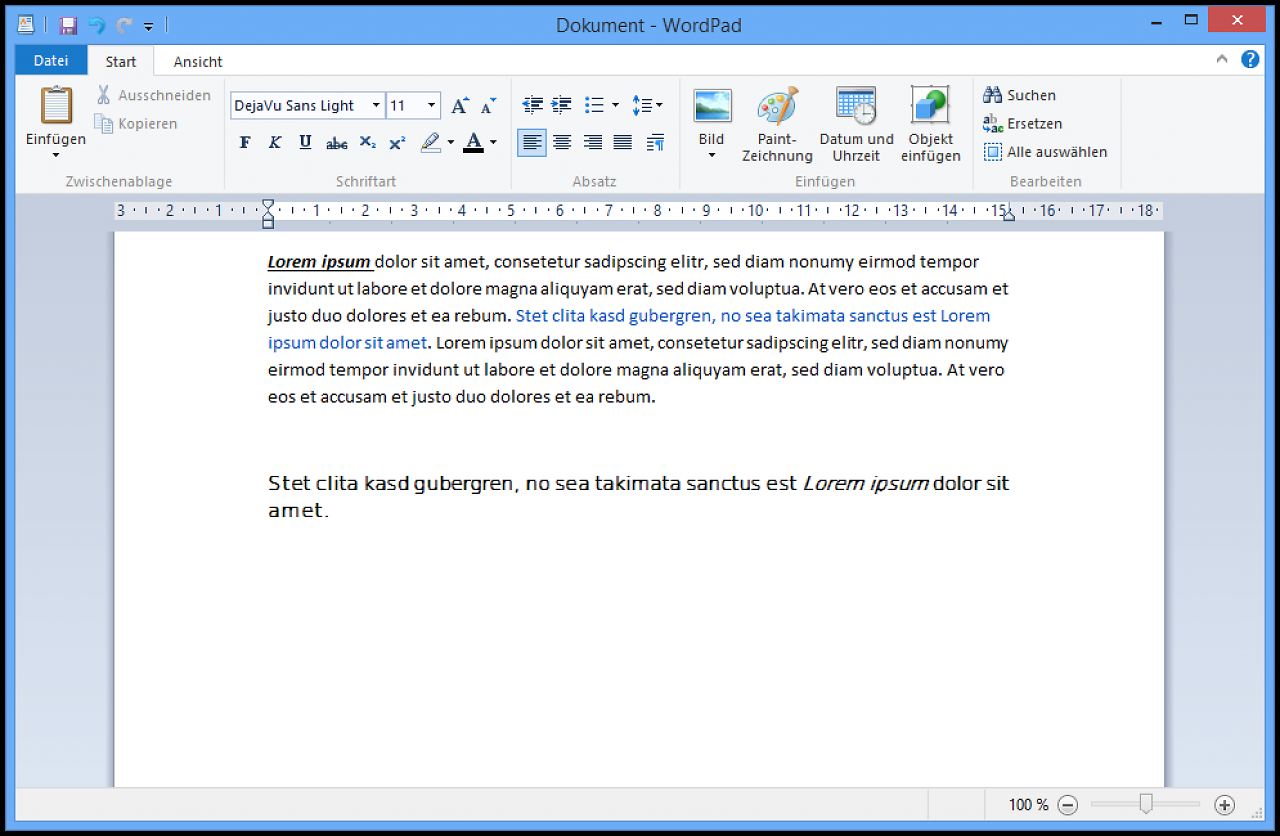Toggle strikethrough formatting
1280x836 pixels.
coord(337,142)
